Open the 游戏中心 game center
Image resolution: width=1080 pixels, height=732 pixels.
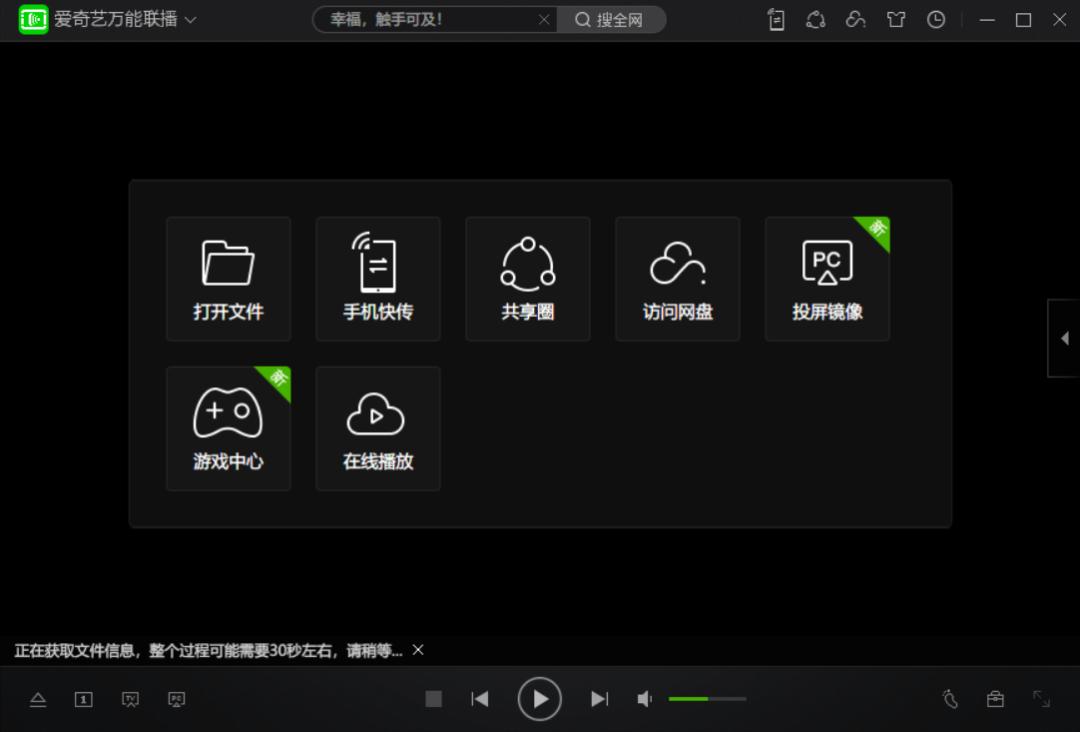[228, 428]
